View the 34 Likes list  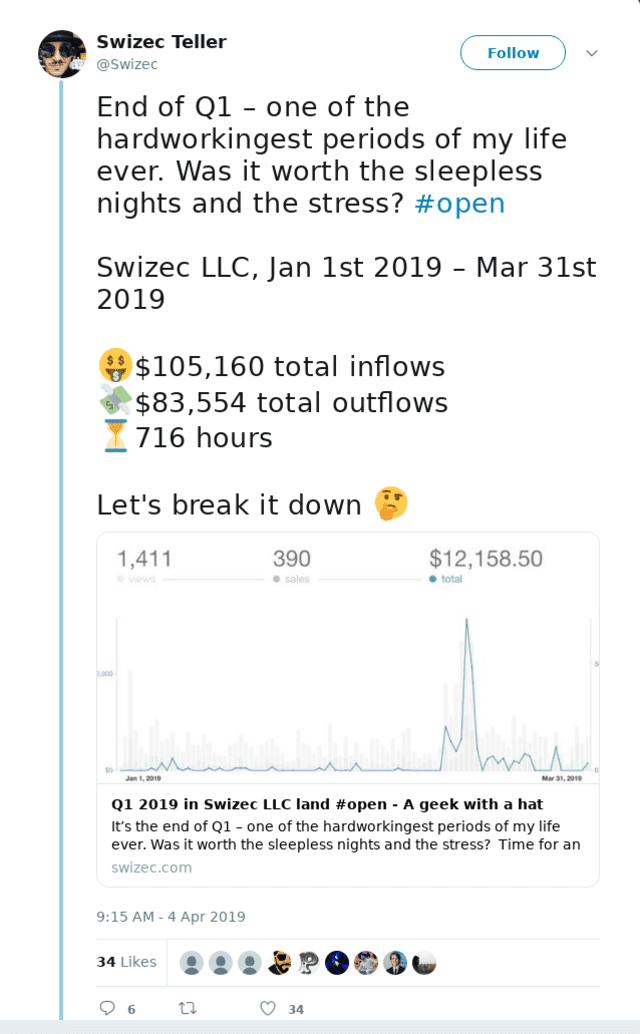126,962
